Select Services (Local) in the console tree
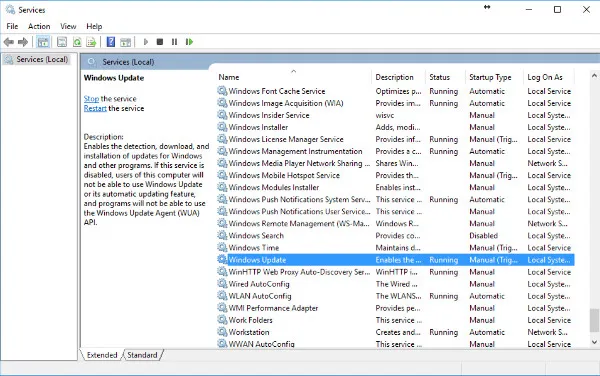 coord(42,59)
